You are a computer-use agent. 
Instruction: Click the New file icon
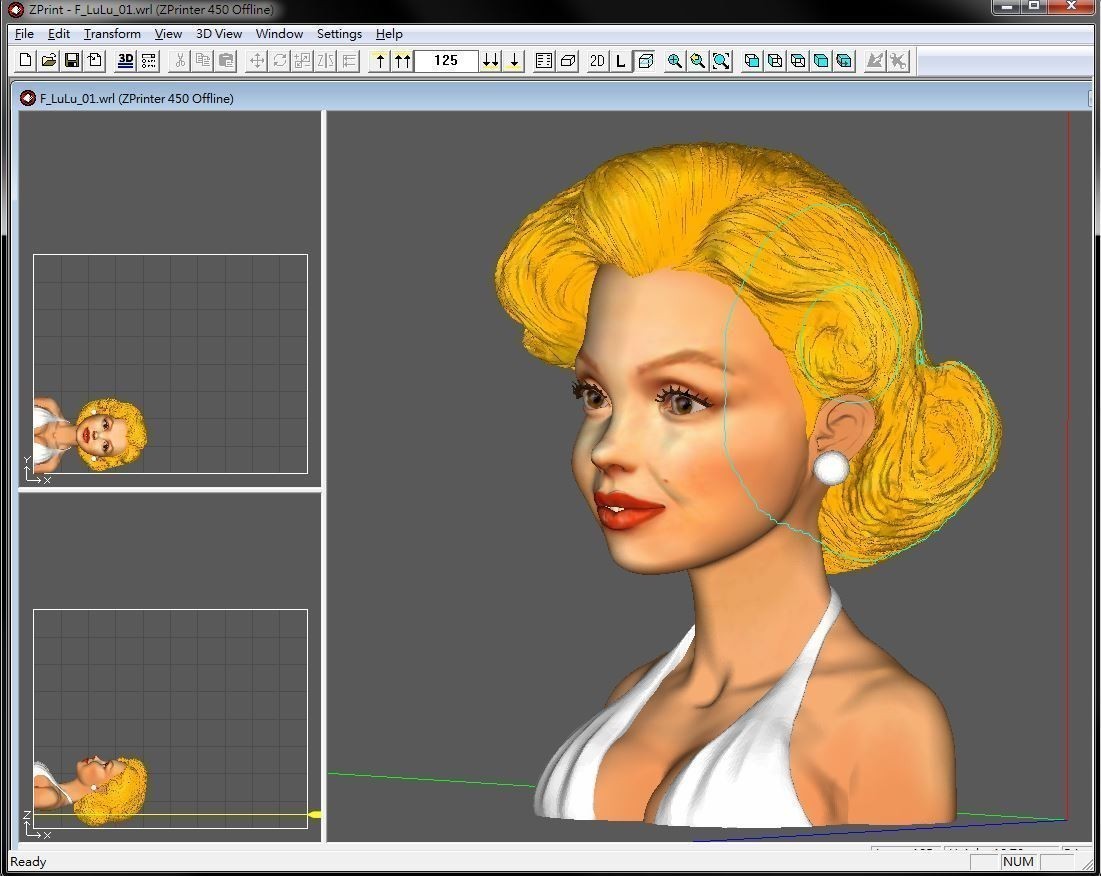coord(26,61)
